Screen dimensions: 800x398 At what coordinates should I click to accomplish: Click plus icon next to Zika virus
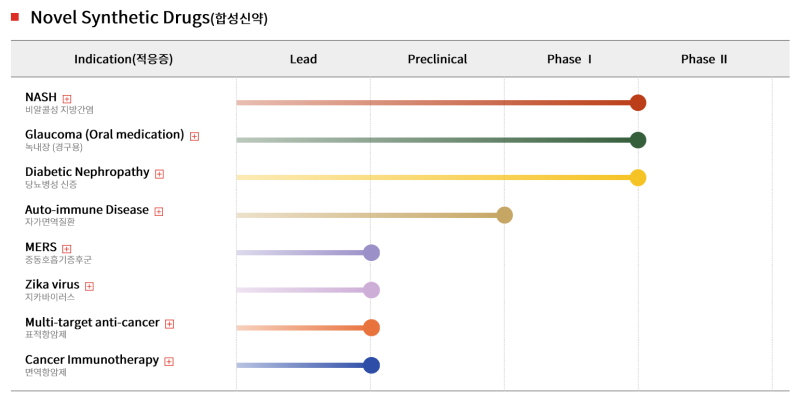coord(89,286)
